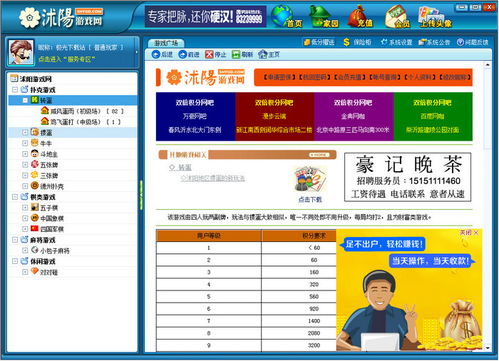Viewport: 499px width, 361px height.
Task: Collapse the 棋类游戏 category
Action: click(15, 197)
